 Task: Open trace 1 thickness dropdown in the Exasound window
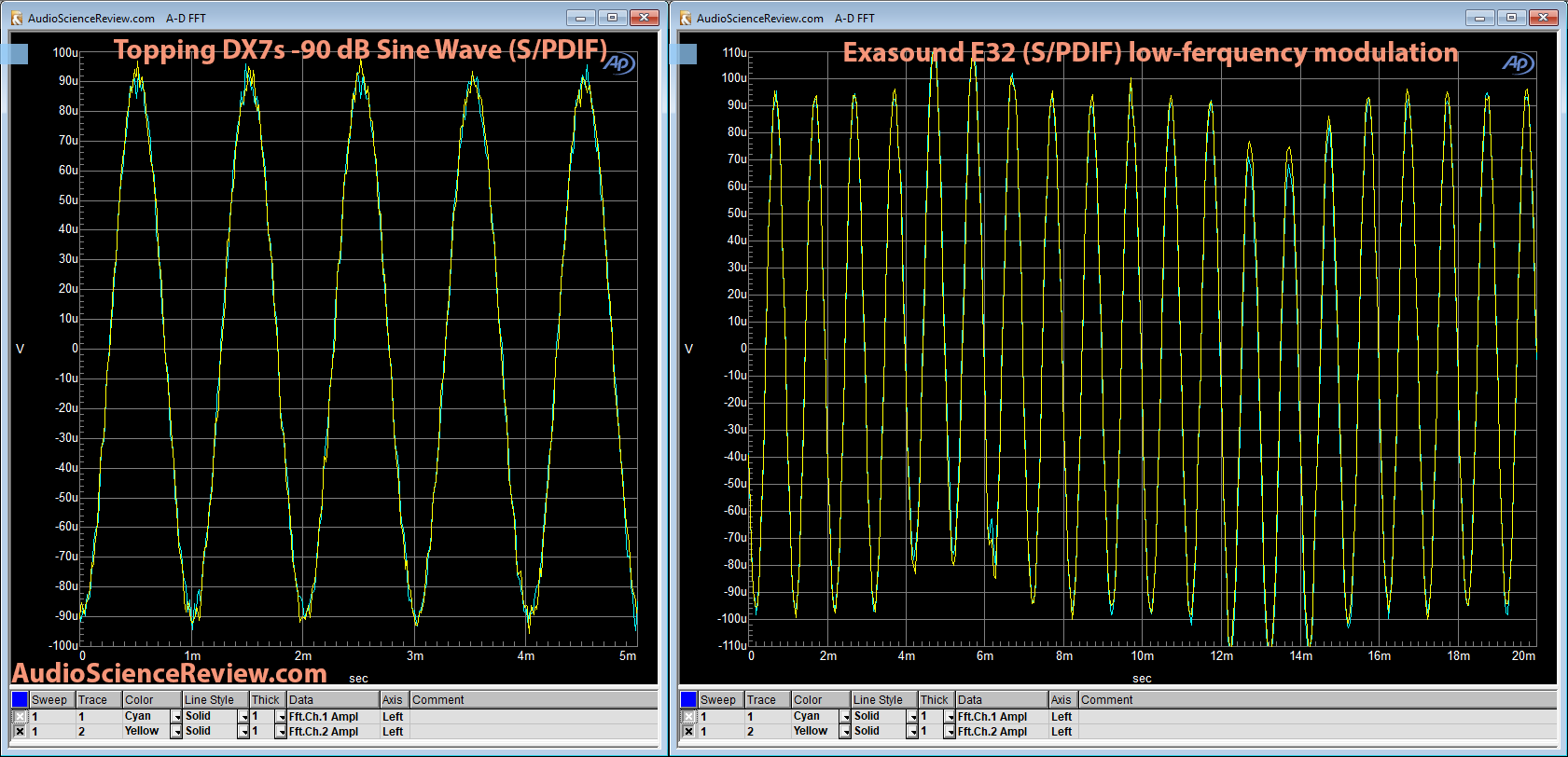[950, 717]
